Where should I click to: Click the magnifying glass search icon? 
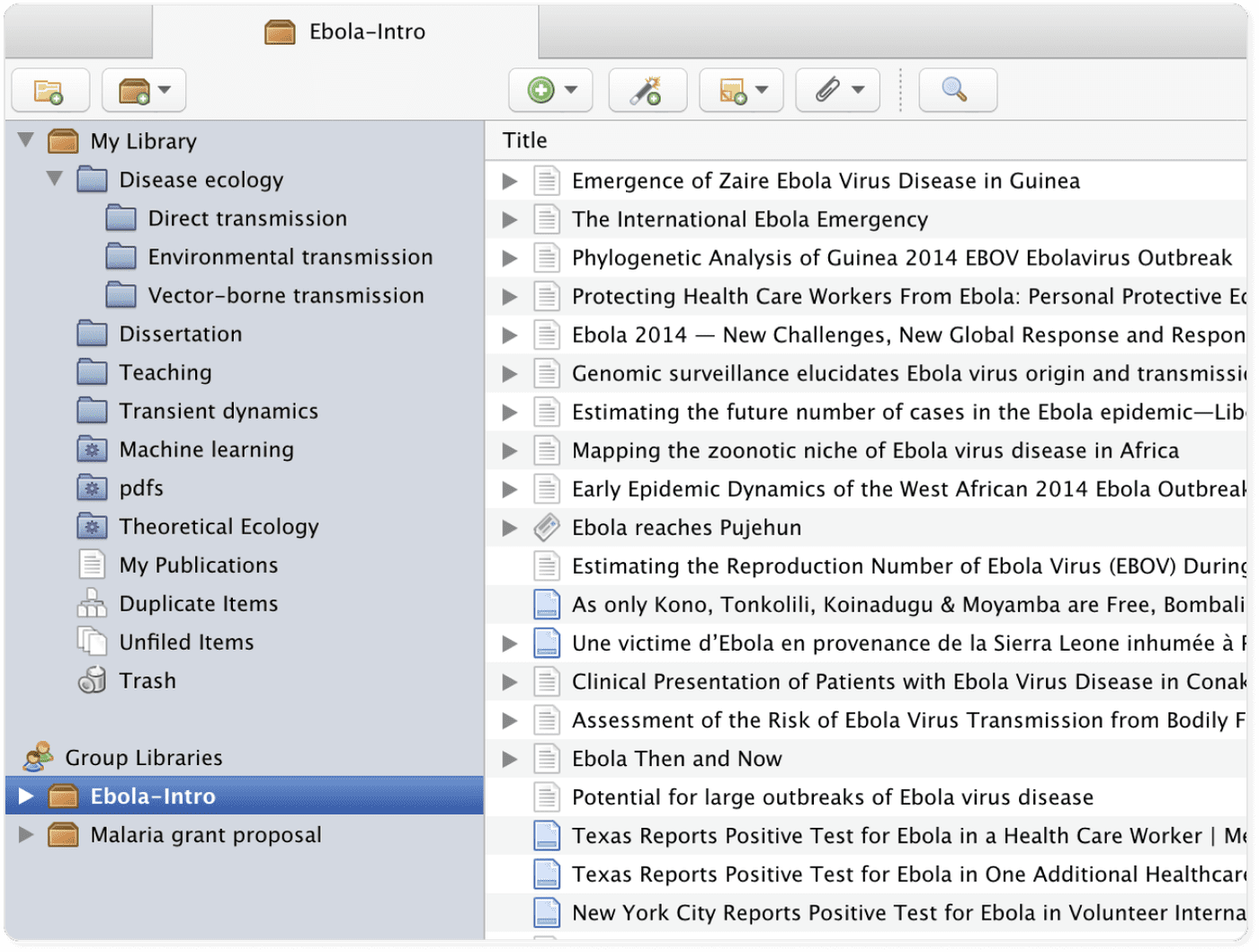tap(957, 90)
